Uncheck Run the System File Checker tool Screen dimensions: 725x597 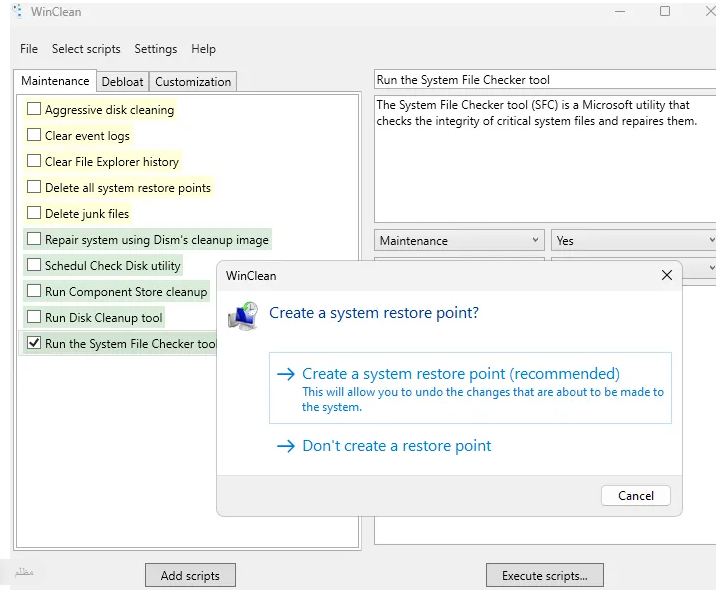34,343
